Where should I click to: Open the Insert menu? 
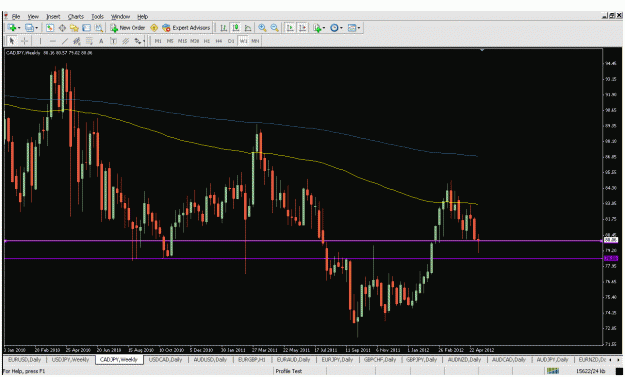53,17
